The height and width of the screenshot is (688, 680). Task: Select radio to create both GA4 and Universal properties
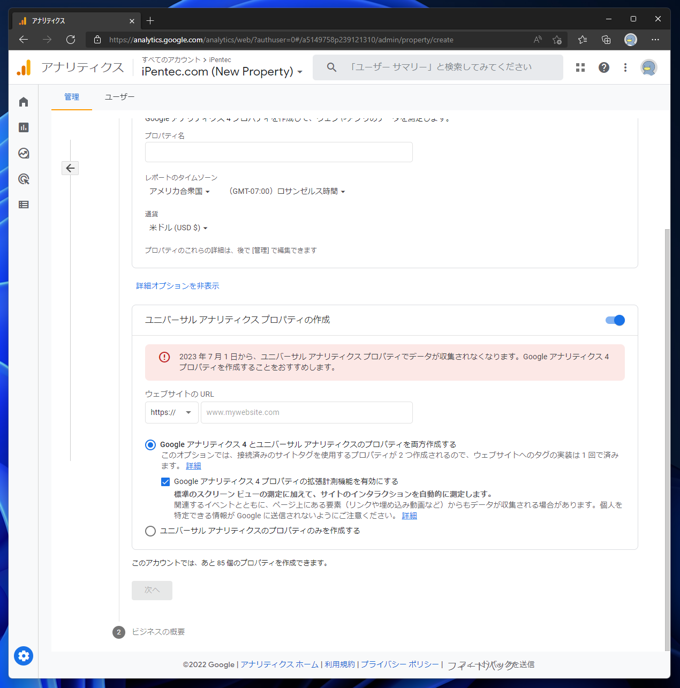click(150, 445)
